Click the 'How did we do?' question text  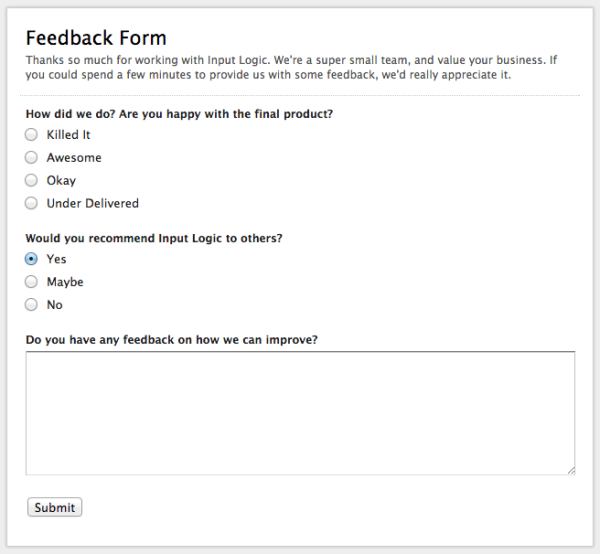coord(179,114)
